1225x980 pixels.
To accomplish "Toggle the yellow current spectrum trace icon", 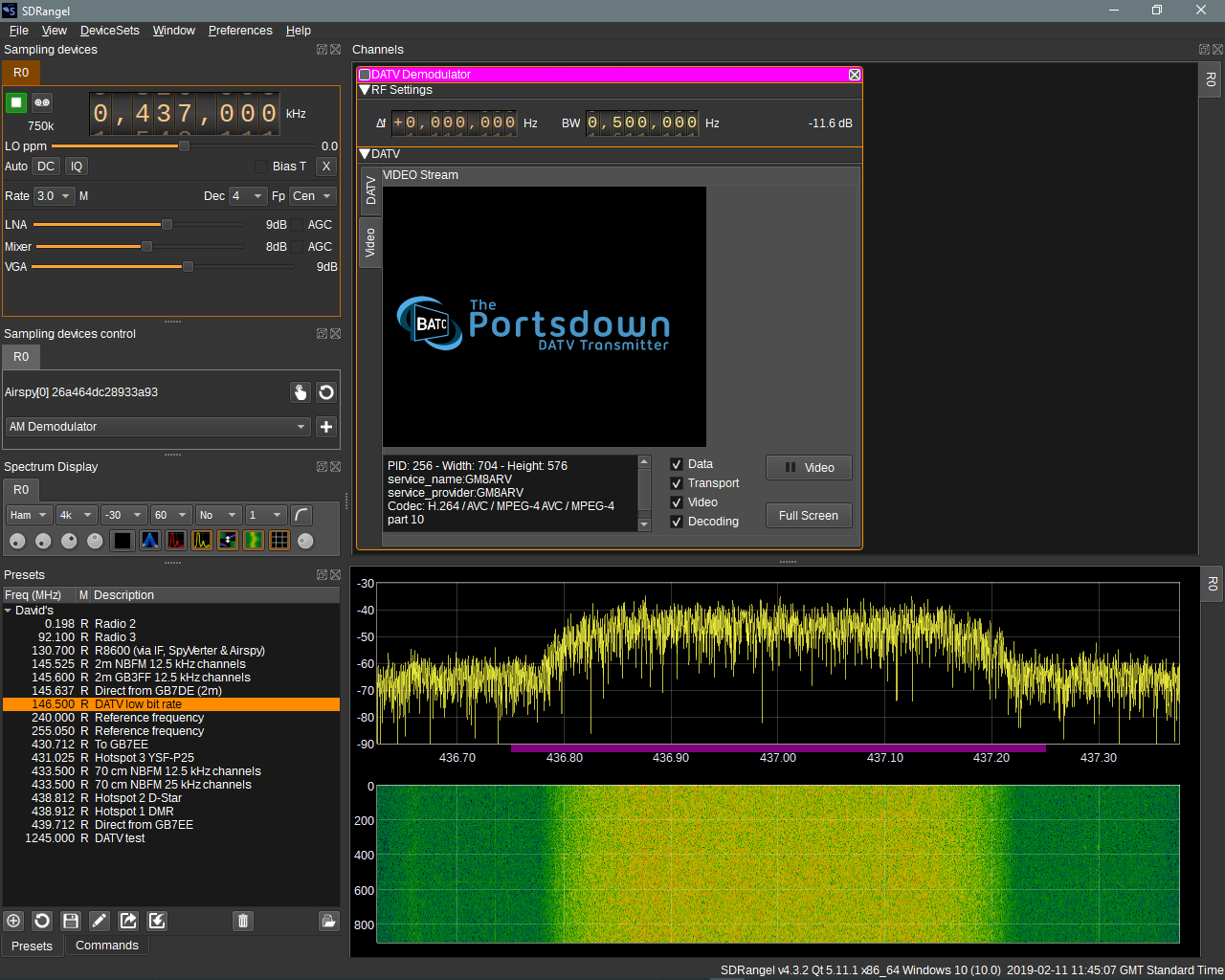I will tap(202, 541).
